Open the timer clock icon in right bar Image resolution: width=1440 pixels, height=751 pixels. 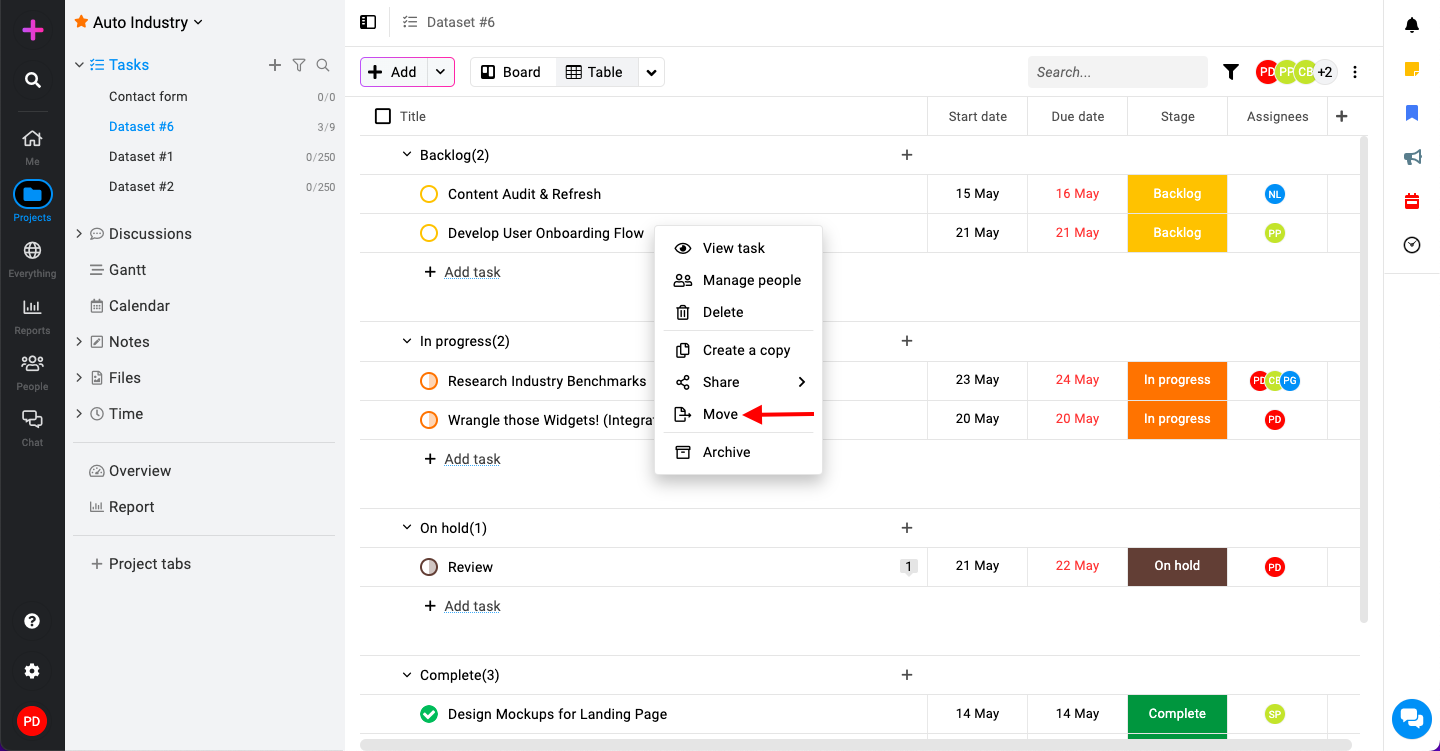coord(1412,245)
